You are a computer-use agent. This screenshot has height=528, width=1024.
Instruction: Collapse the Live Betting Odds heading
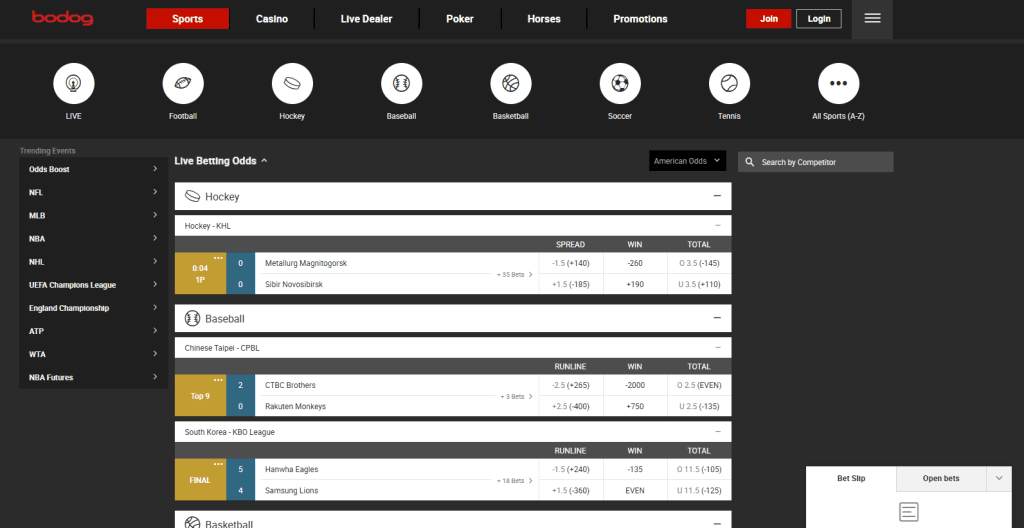pos(221,161)
